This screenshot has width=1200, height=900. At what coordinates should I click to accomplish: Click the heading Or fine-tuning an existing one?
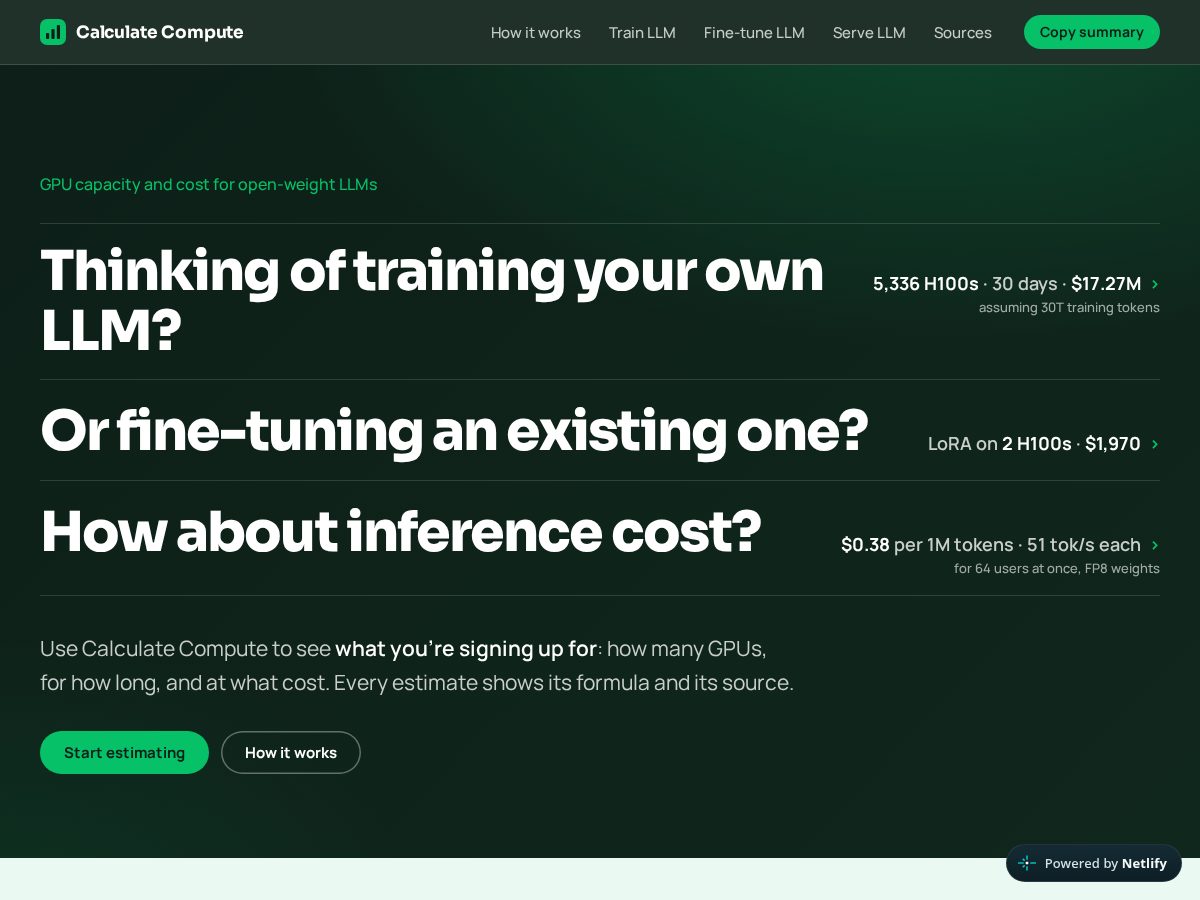tap(454, 430)
